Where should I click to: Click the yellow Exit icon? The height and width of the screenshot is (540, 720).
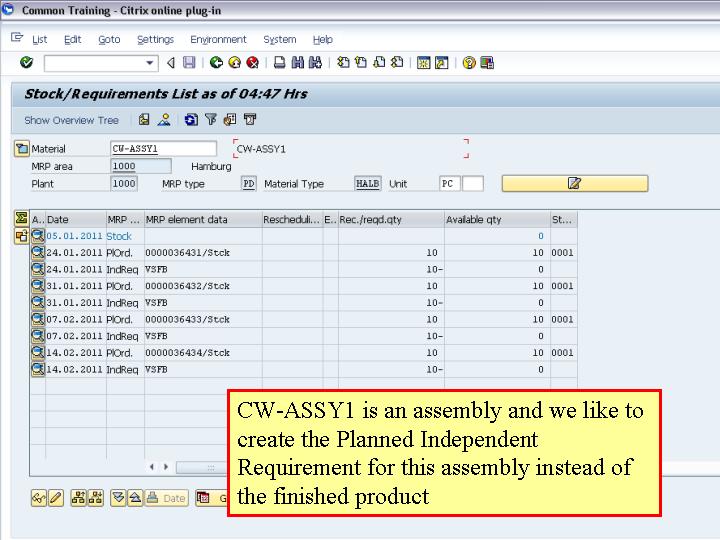pos(235,62)
